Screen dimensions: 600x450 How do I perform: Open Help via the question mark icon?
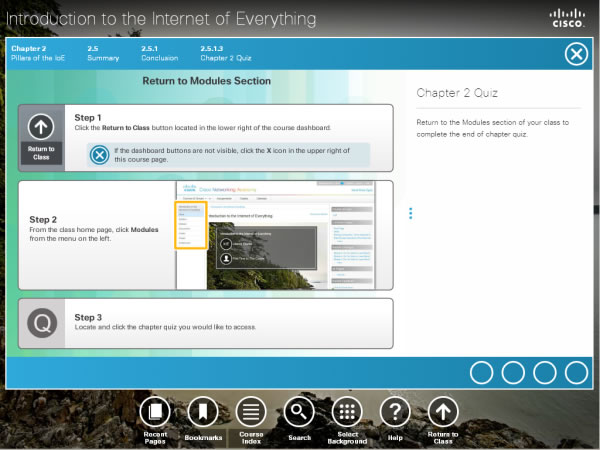click(x=395, y=411)
